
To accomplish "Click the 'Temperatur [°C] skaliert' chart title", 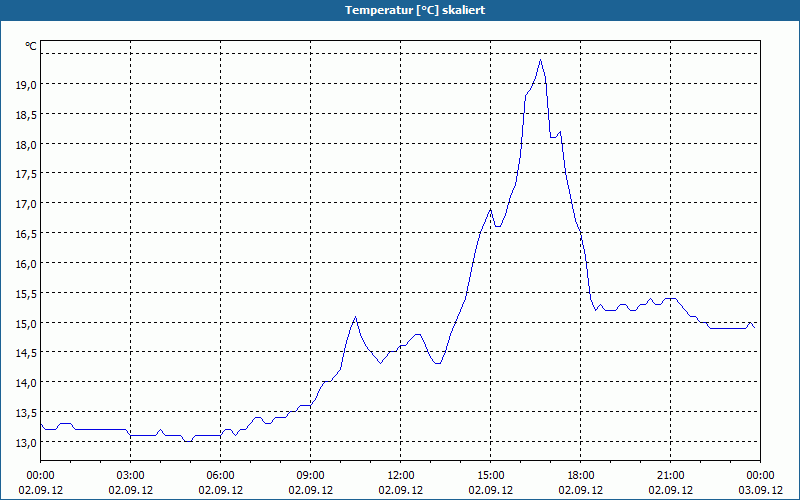I will point(415,10).
